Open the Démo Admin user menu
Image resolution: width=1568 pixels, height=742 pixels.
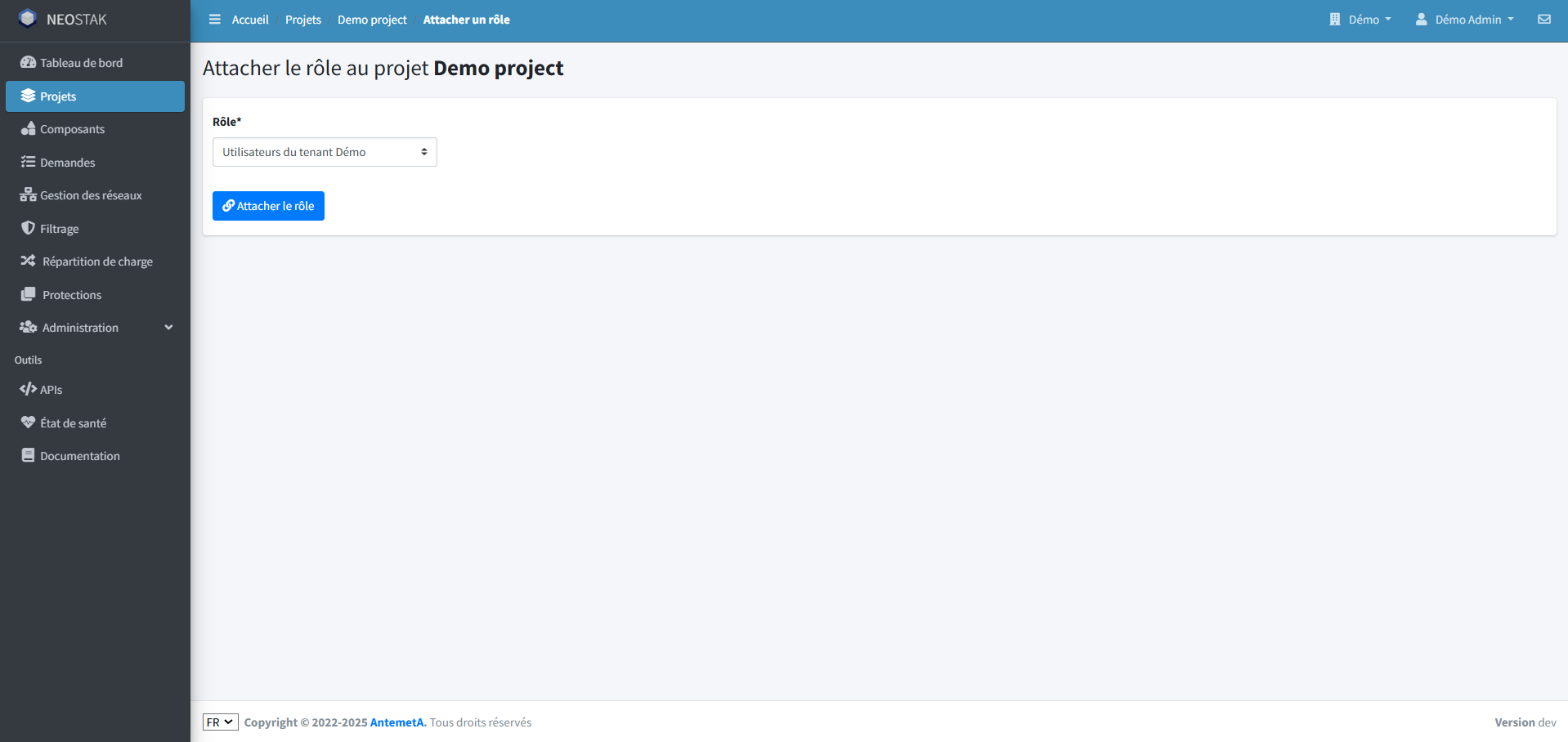1464,19
